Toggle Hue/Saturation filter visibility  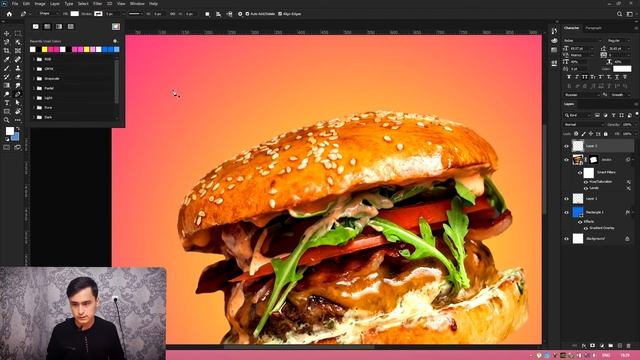[x=586, y=182]
